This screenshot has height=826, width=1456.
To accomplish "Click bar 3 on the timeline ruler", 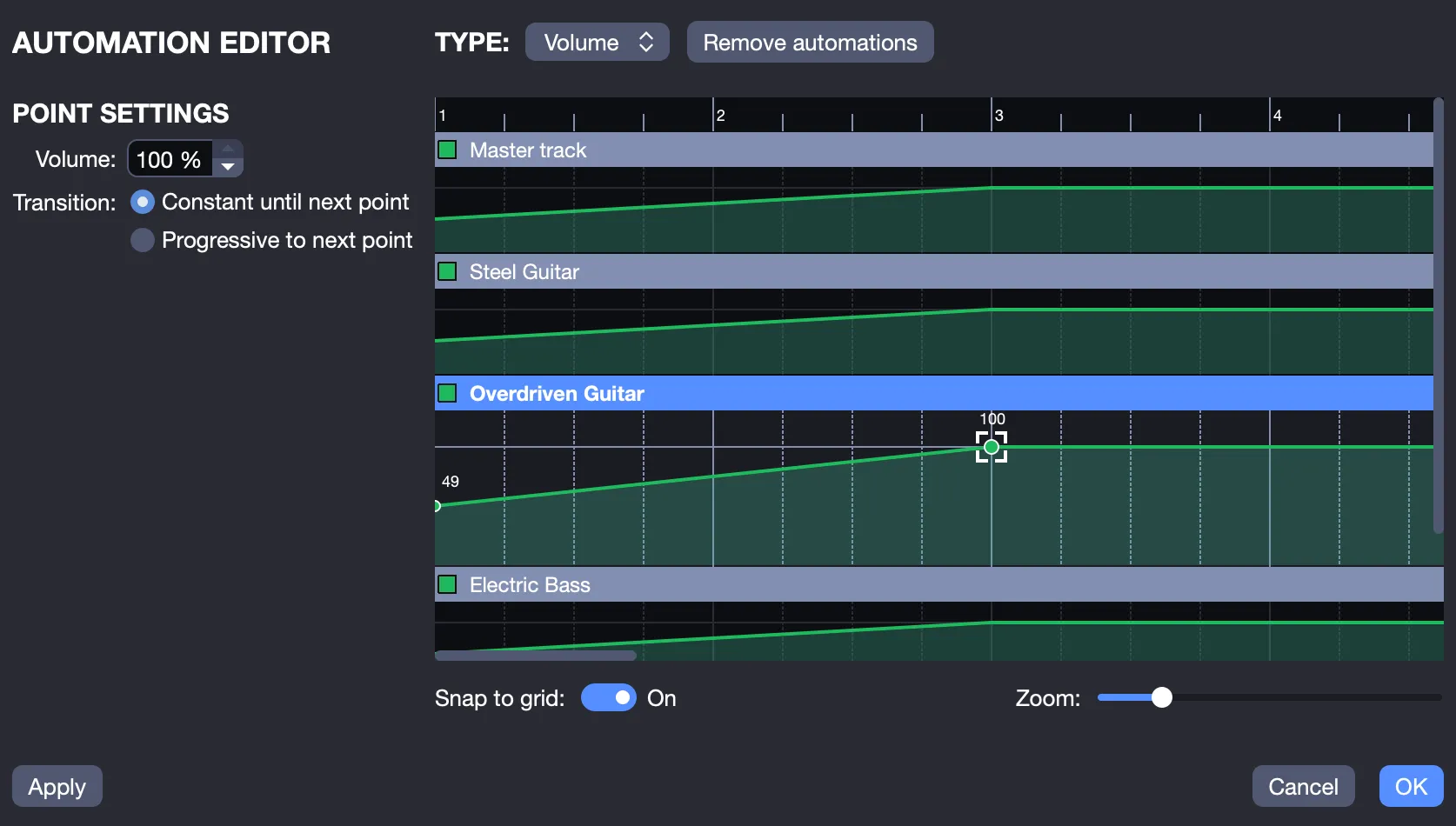I will 998,116.
